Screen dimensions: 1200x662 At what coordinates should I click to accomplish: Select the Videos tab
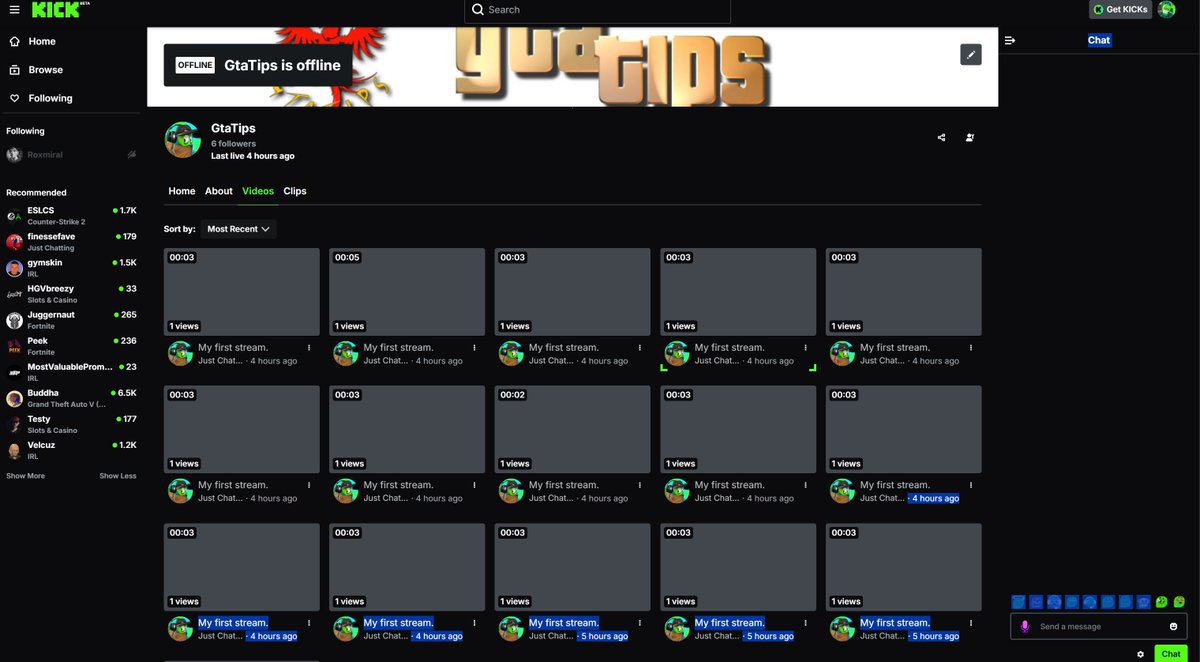pos(258,191)
